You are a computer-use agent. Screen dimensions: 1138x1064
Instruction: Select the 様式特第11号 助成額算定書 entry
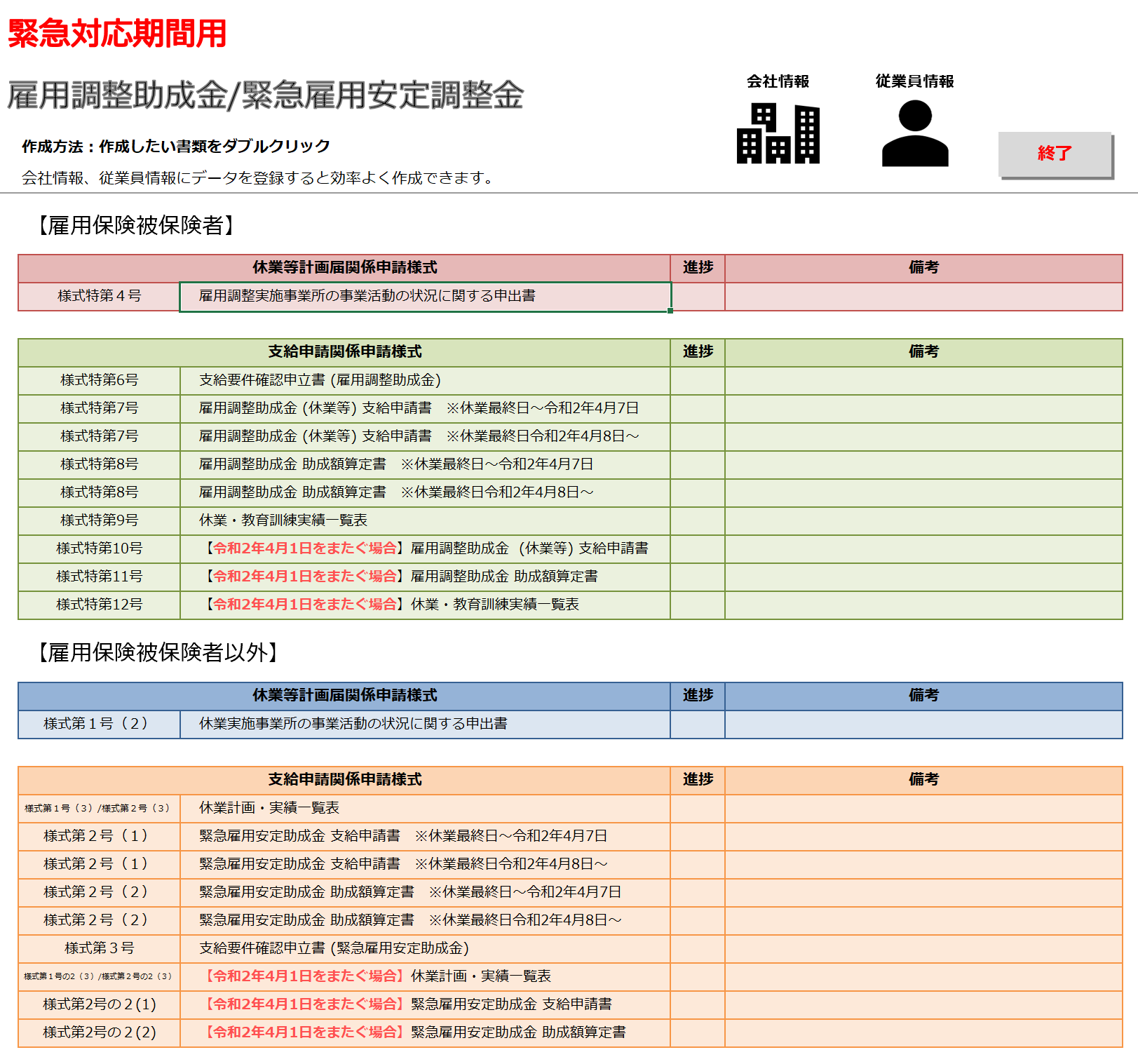(x=425, y=577)
